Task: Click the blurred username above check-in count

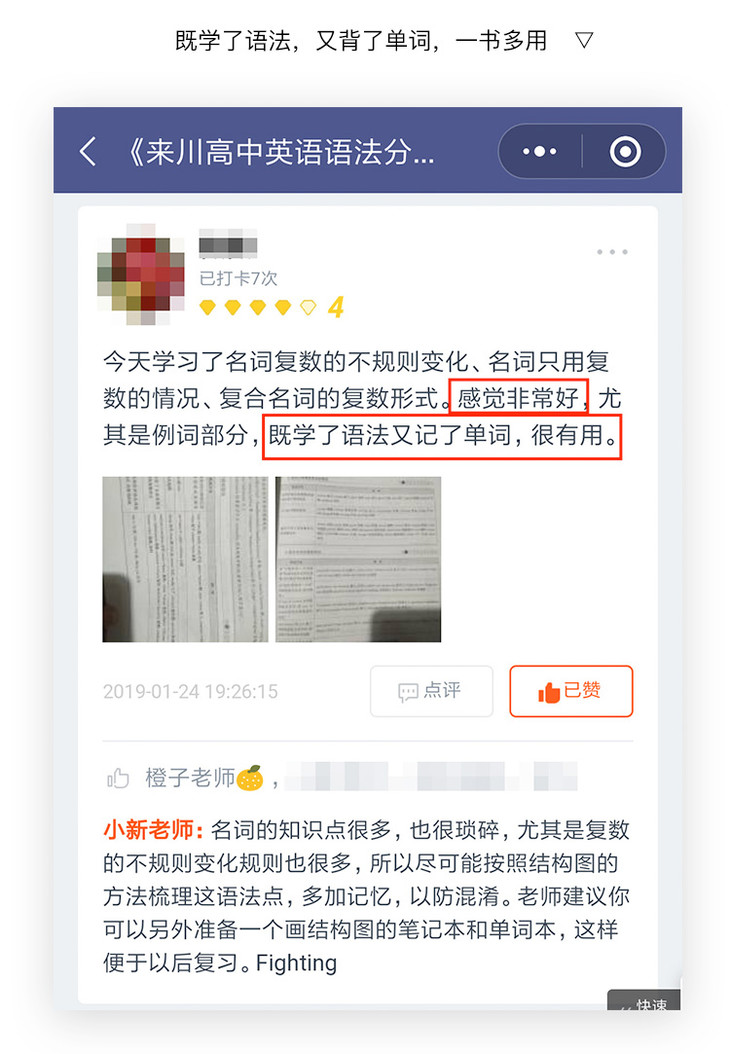Action: coord(228,244)
